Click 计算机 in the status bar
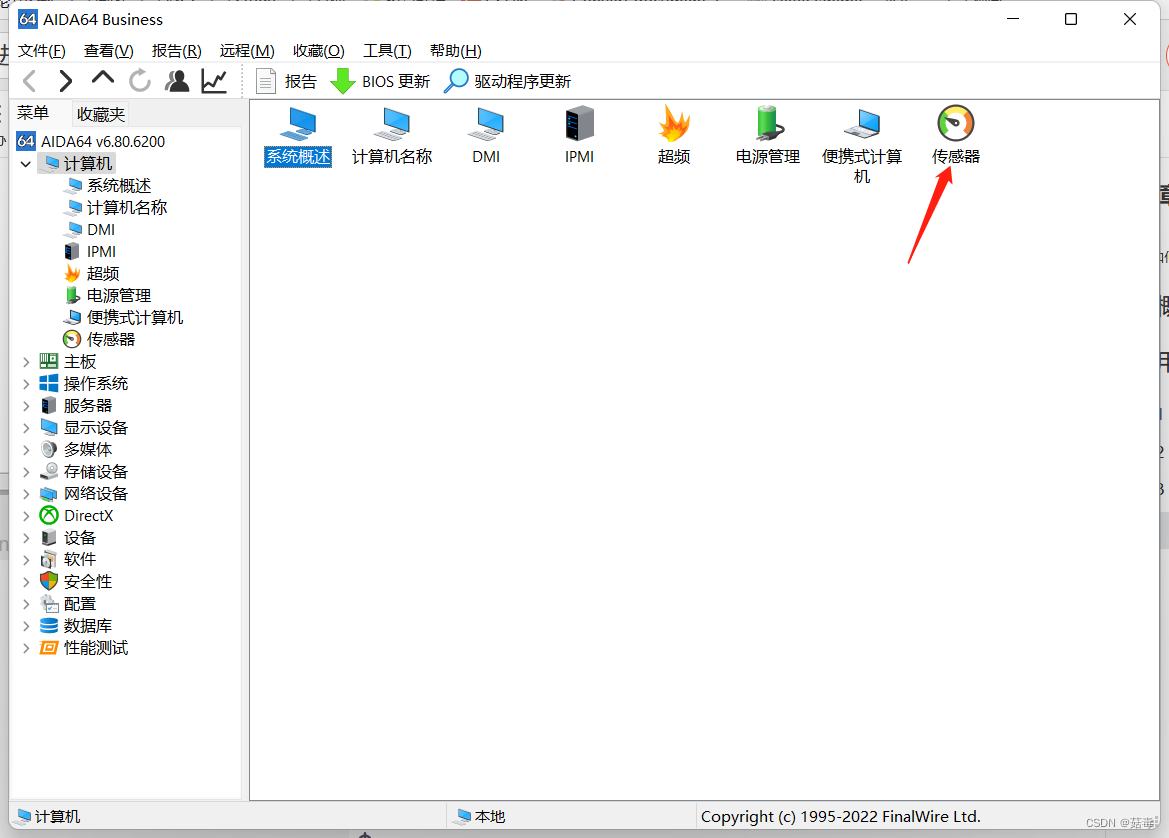The width and height of the screenshot is (1169, 838). pyautogui.click(x=48, y=816)
